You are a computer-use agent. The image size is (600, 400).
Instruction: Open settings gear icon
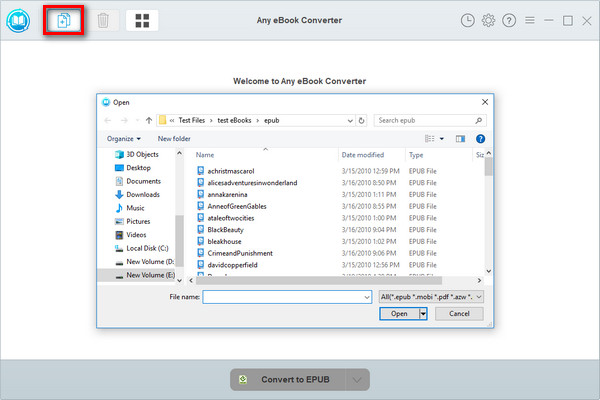click(x=488, y=20)
